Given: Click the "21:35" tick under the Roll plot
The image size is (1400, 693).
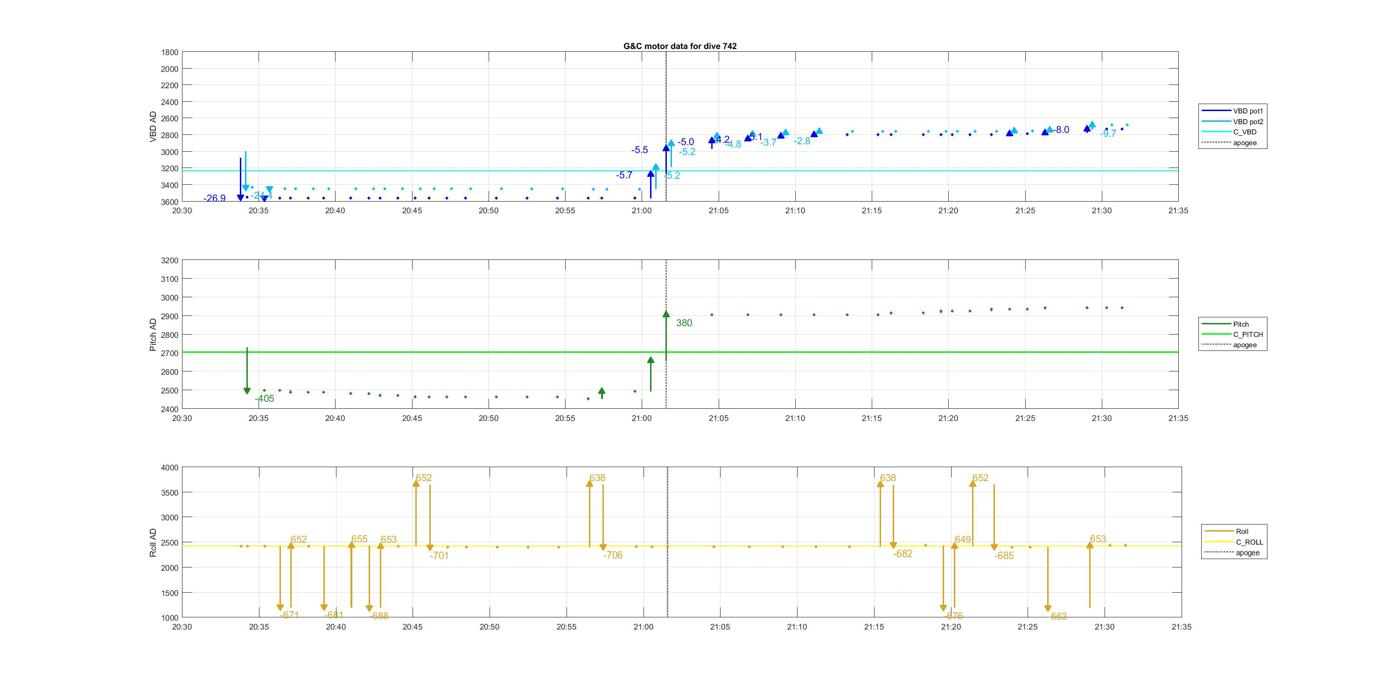Looking at the screenshot, I should (1181, 627).
